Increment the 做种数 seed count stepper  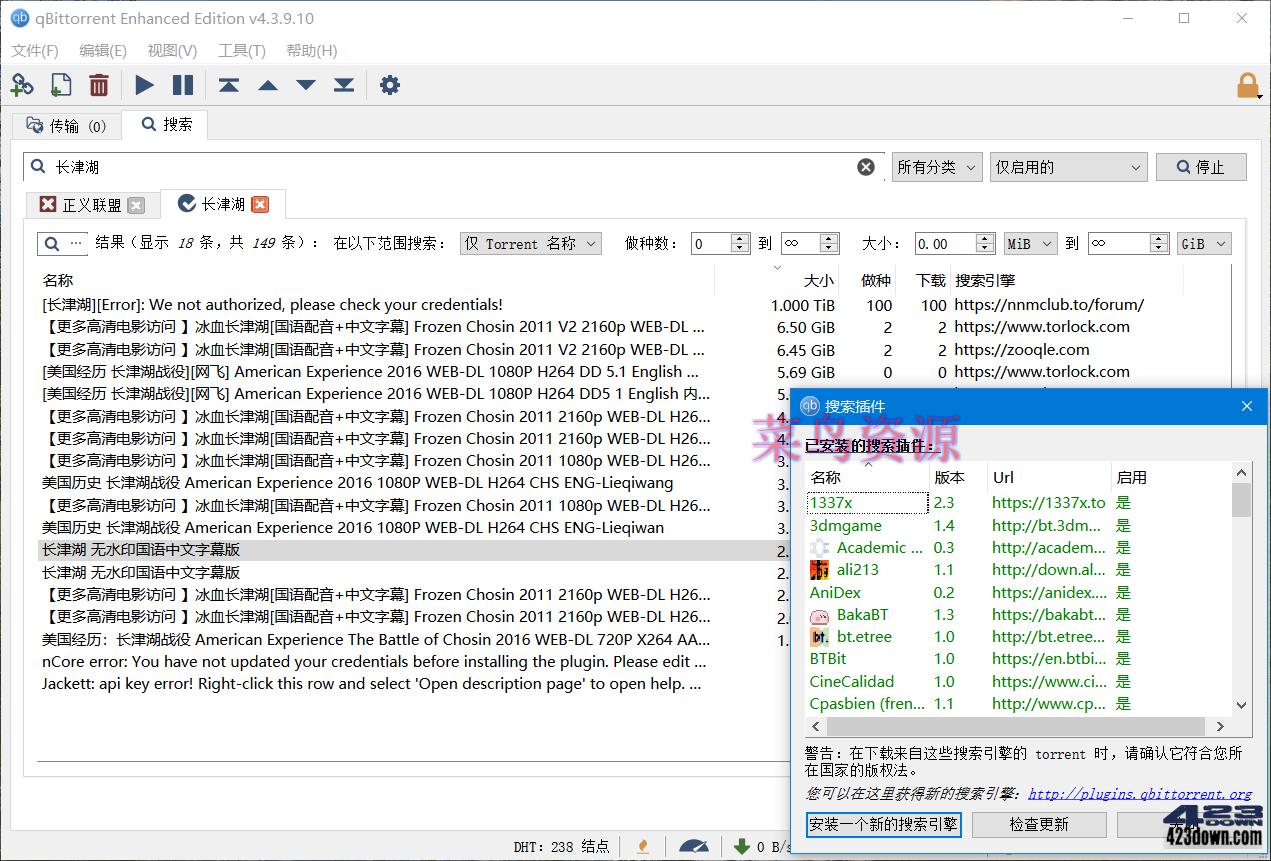click(x=740, y=237)
